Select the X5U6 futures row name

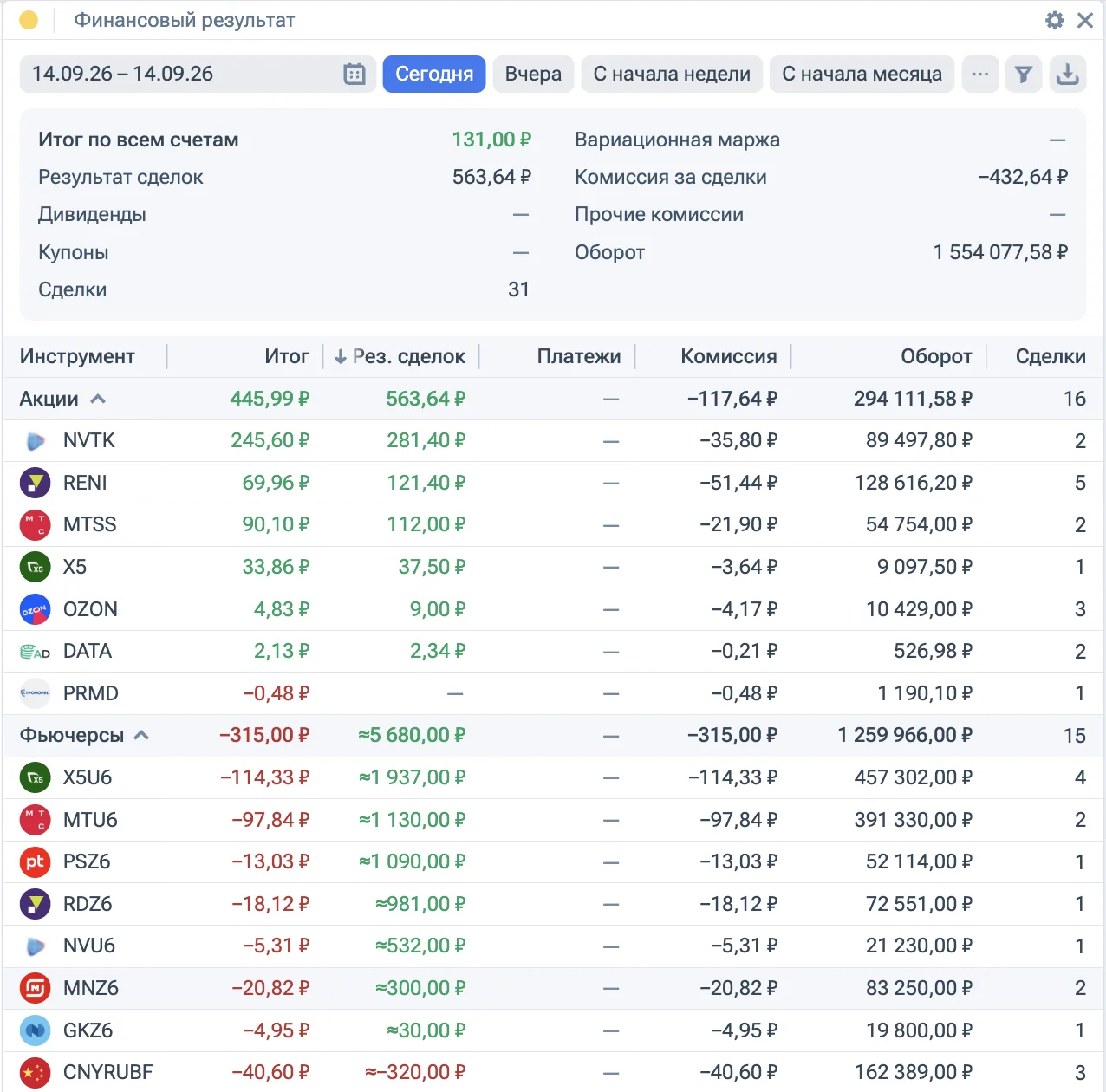(x=88, y=777)
